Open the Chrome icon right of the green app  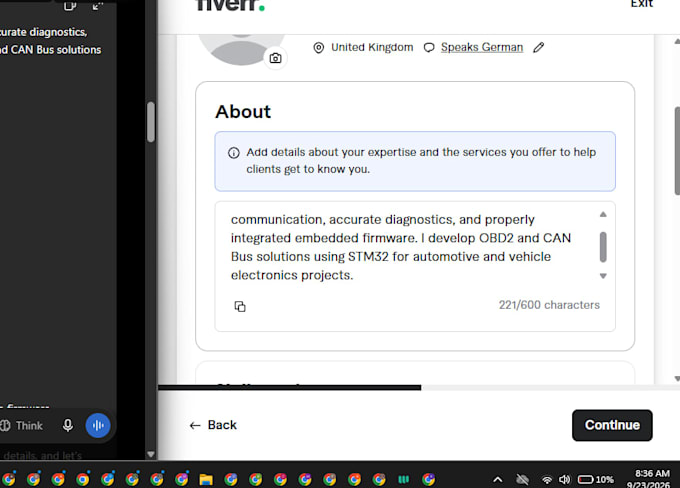tap(428, 479)
